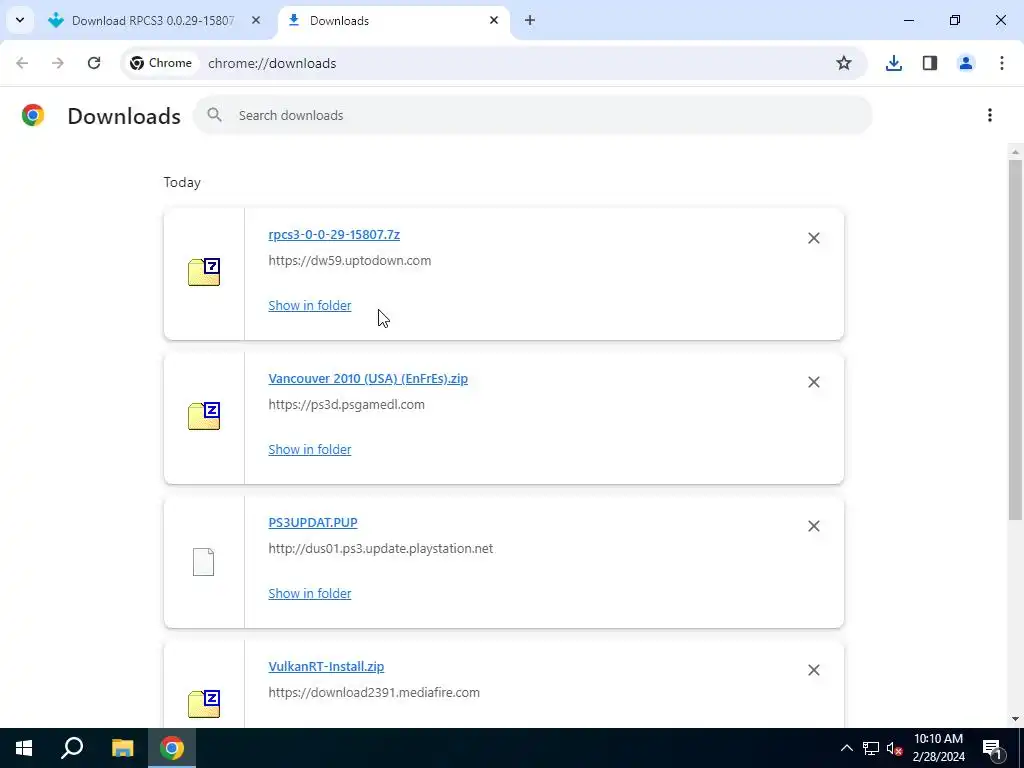
Task: Click the page vertical scrollbar thumb
Action: [x=1015, y=340]
